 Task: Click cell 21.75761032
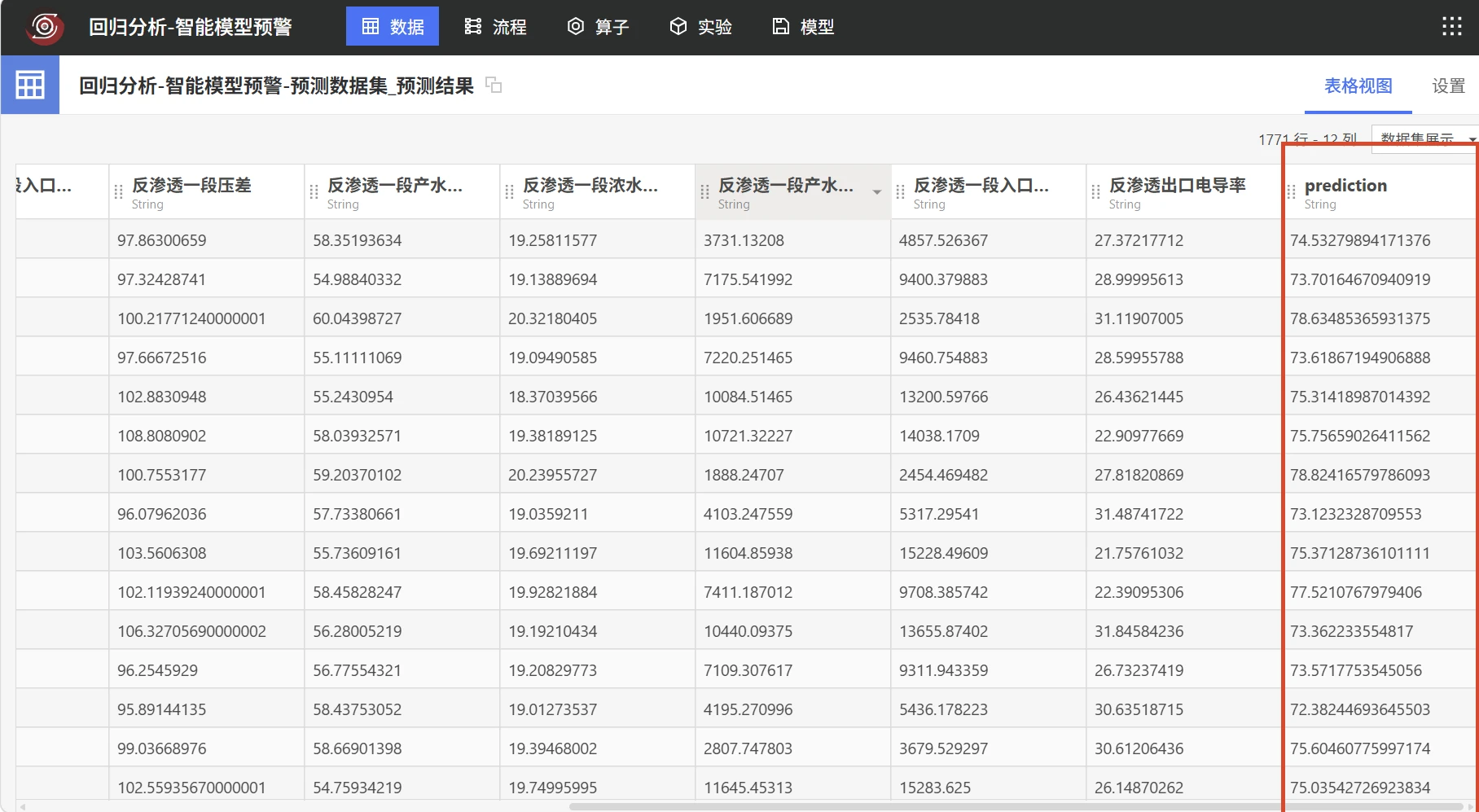click(1184, 553)
